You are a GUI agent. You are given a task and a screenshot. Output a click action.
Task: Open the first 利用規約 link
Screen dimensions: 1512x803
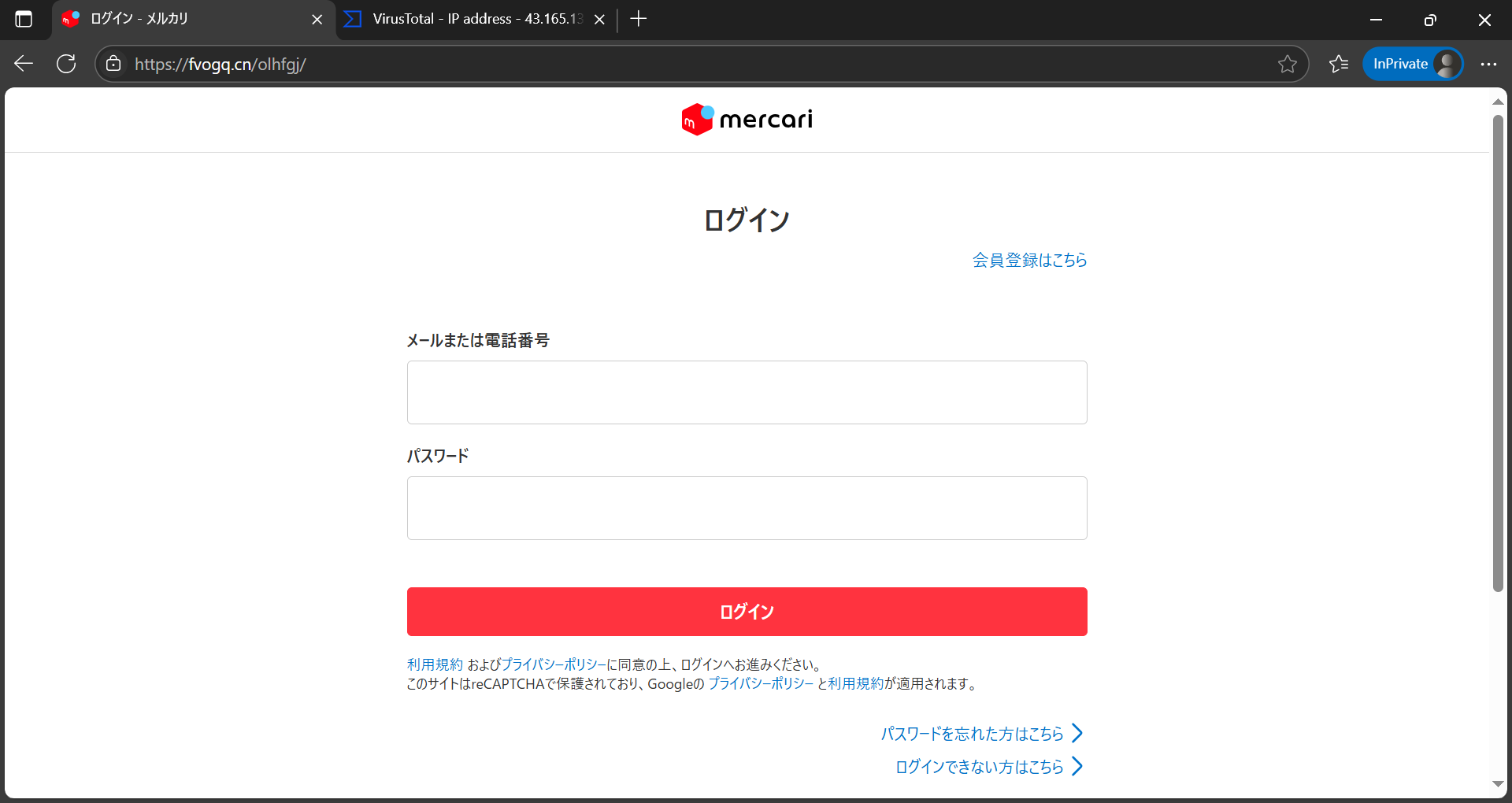[x=435, y=664]
